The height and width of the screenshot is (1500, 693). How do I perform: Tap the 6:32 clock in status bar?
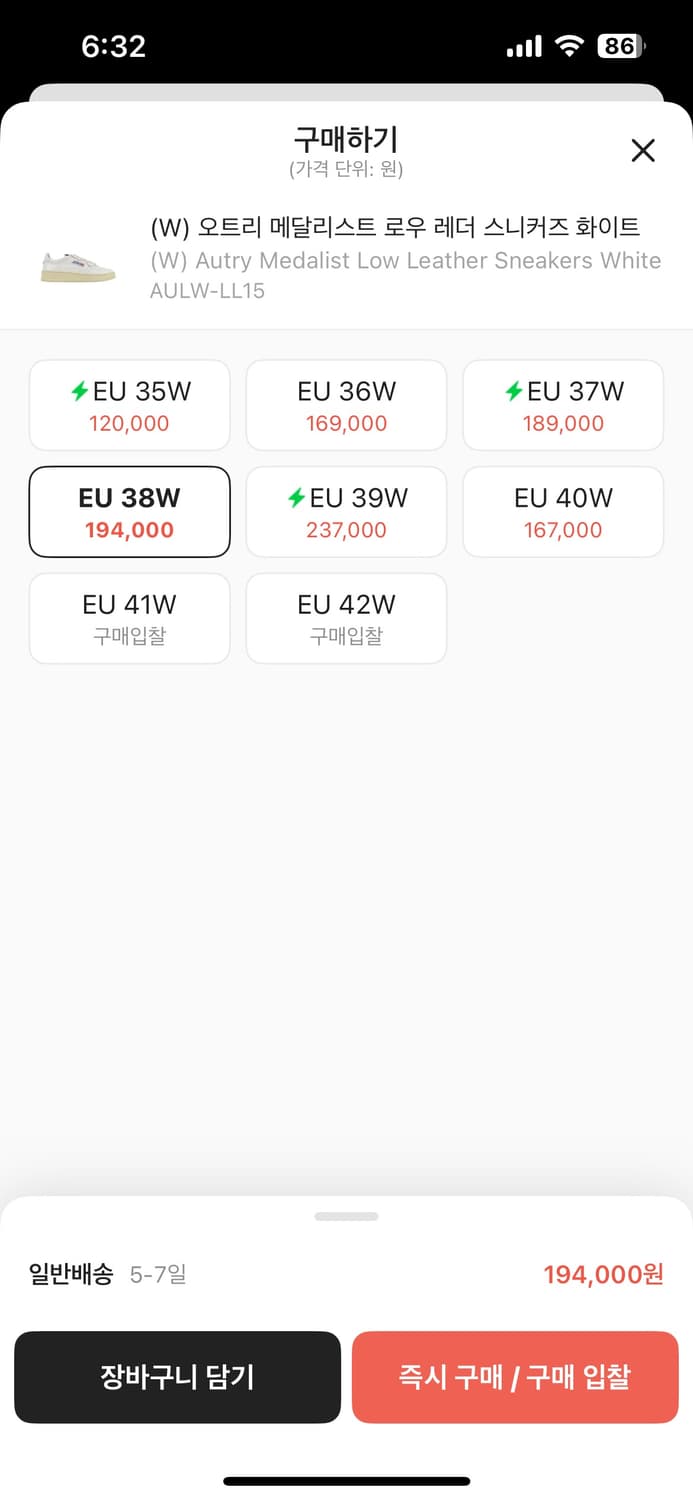pyautogui.click(x=113, y=46)
